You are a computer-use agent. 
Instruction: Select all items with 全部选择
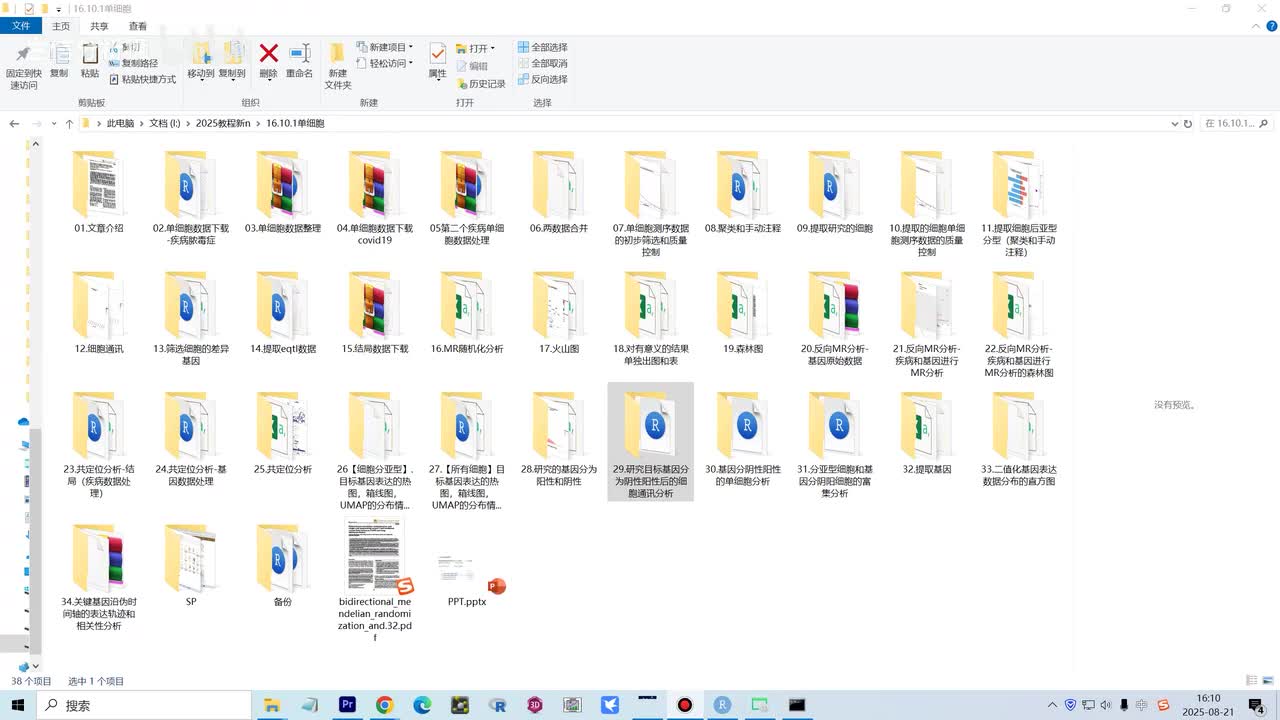point(542,47)
